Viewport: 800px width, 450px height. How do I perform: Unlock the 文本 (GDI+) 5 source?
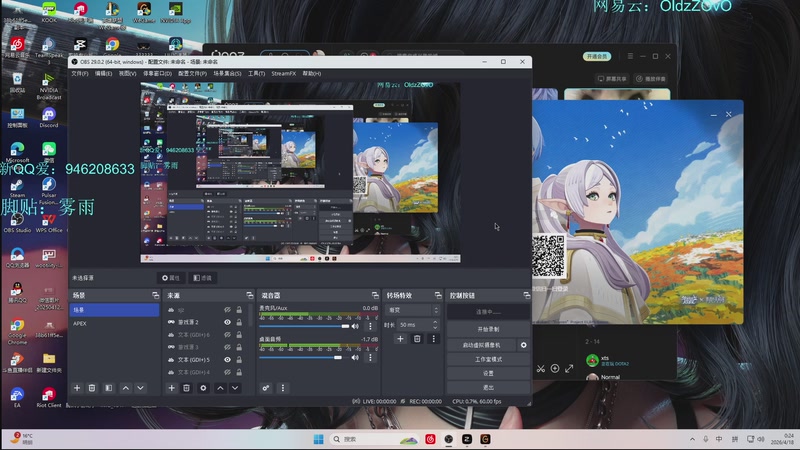pyautogui.click(x=239, y=360)
